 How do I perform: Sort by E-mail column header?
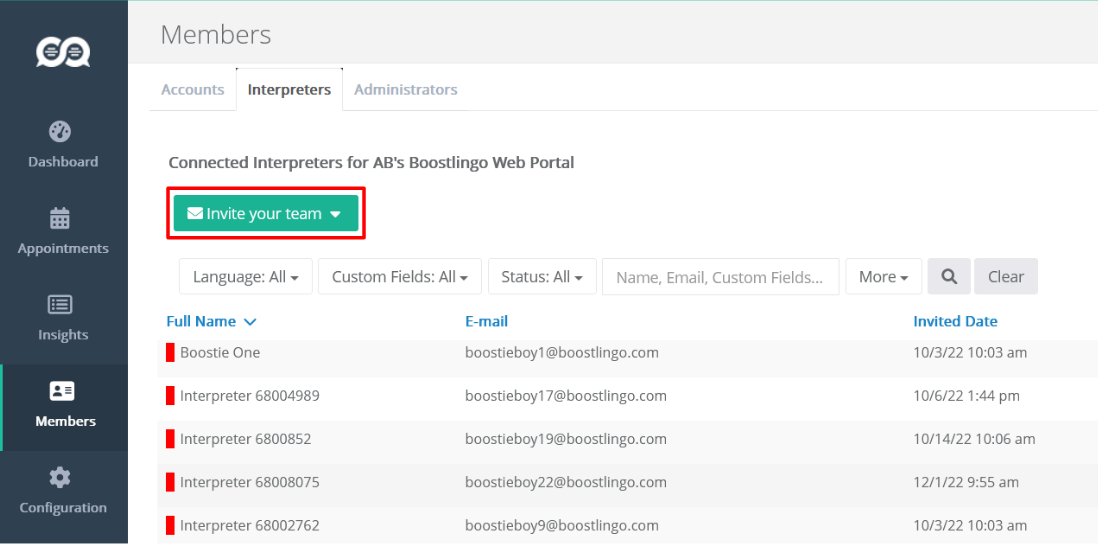point(486,321)
